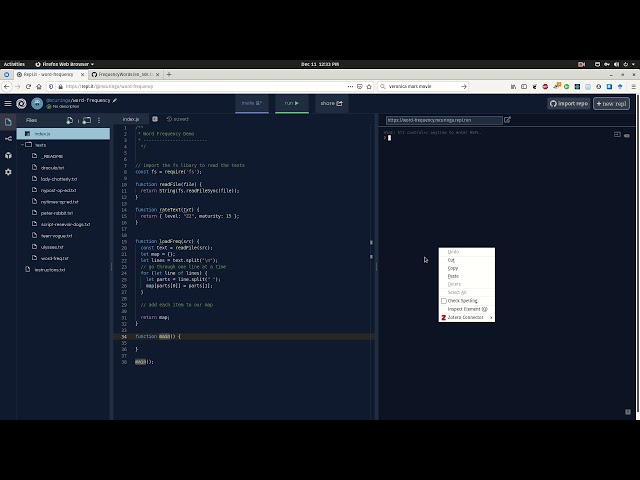640x480 pixels.
Task: Switch to the FrequencyWords browser tab
Action: pos(123,74)
